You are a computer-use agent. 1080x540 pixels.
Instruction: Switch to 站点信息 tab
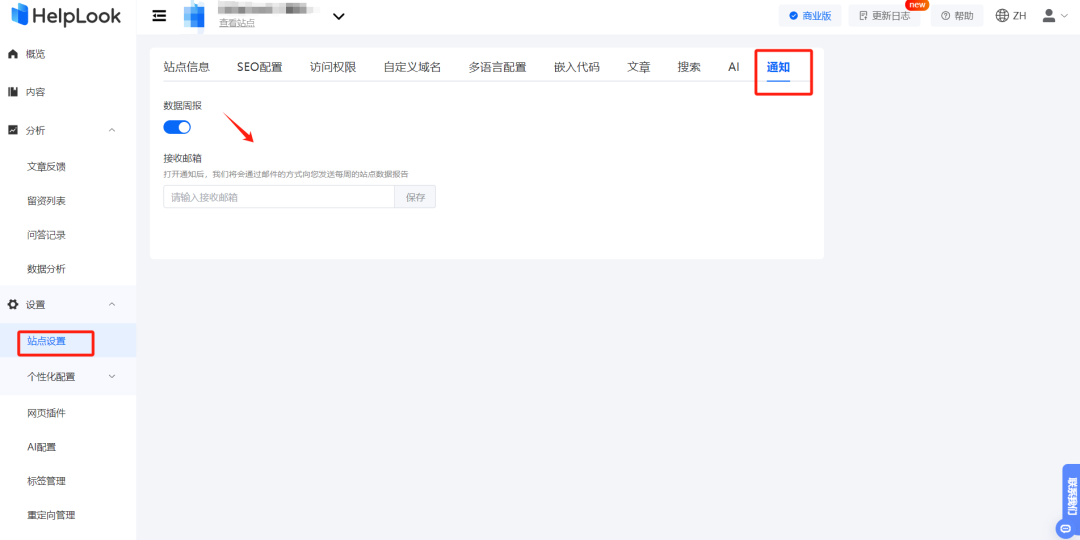pos(187,67)
